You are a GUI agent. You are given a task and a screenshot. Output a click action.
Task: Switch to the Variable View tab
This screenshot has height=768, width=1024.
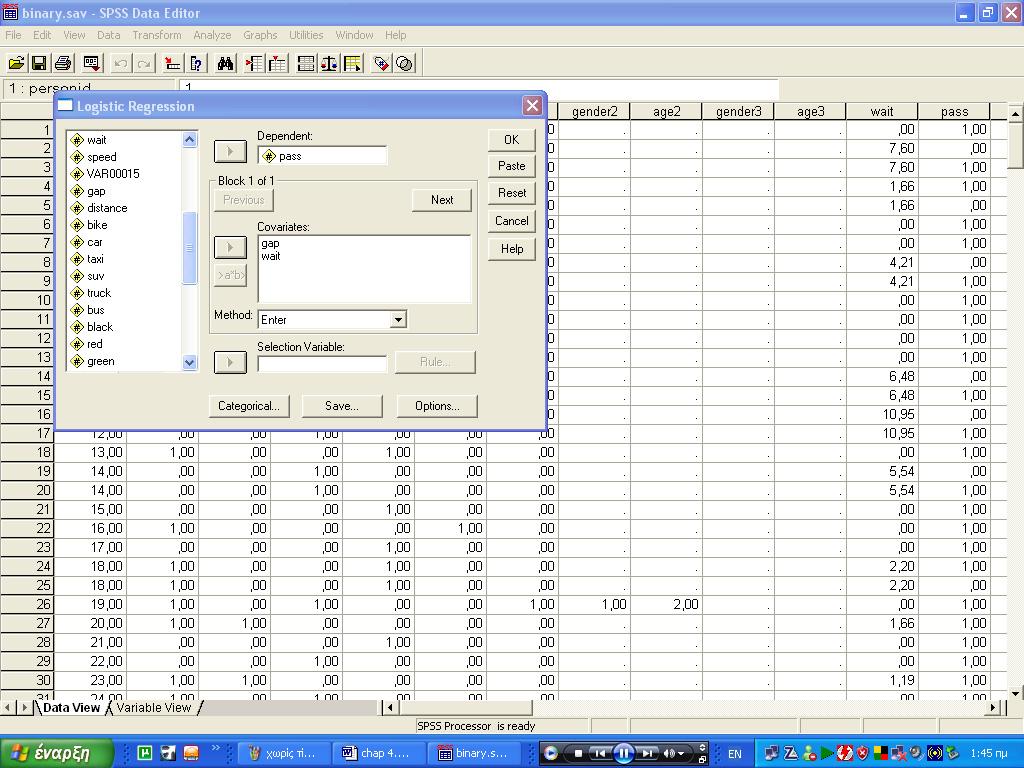154,708
